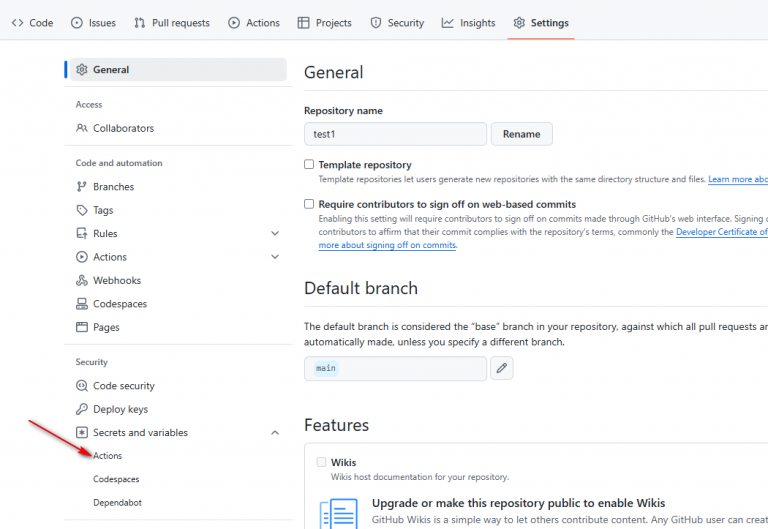Click the Collaborators people icon
Screen dimensions: 768x529
click(x=83, y=128)
